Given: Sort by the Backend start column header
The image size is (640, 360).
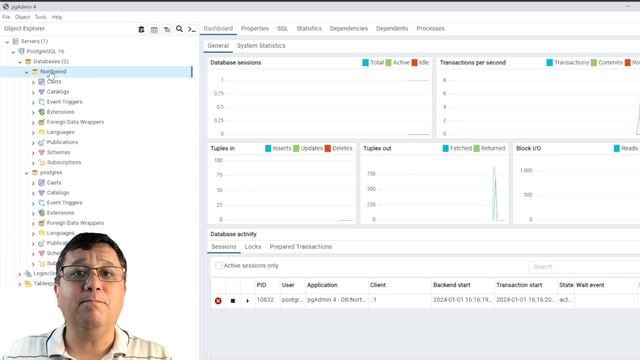Looking at the screenshot, I should 452,285.
